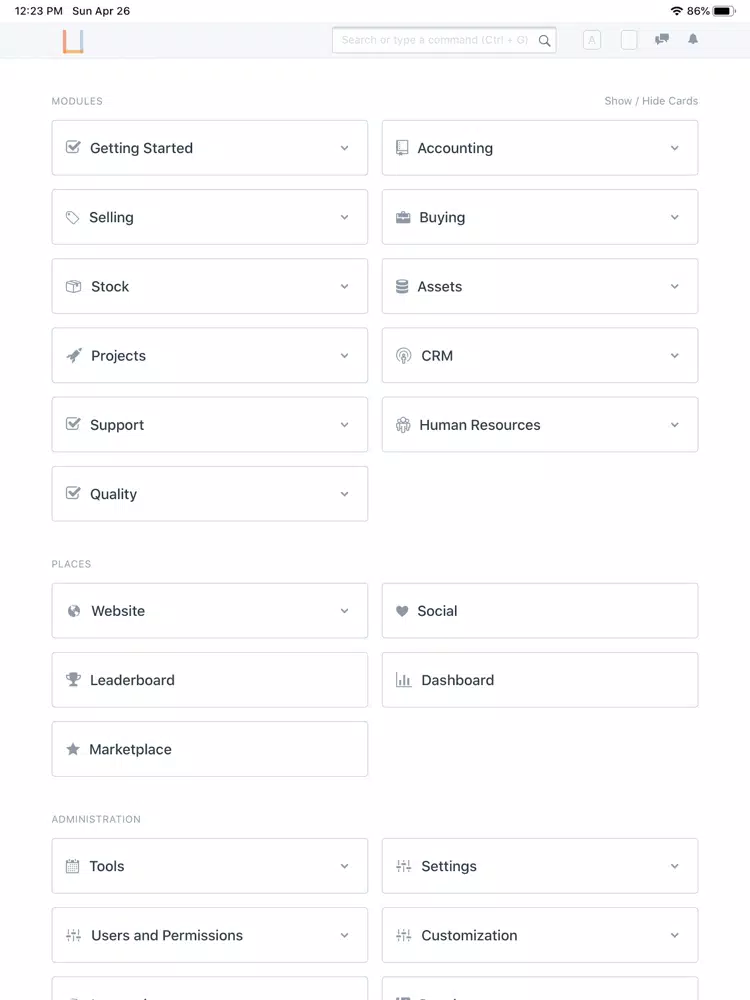Image resolution: width=750 pixels, height=1000 pixels.
Task: Open the notifications bell icon
Action: click(x=693, y=40)
